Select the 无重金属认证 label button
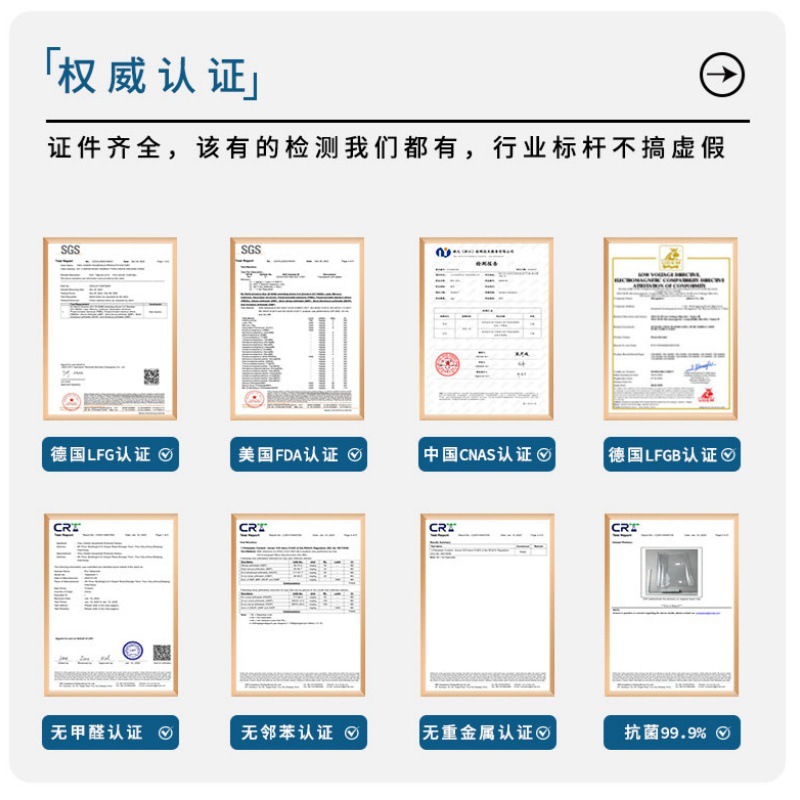 [487, 733]
